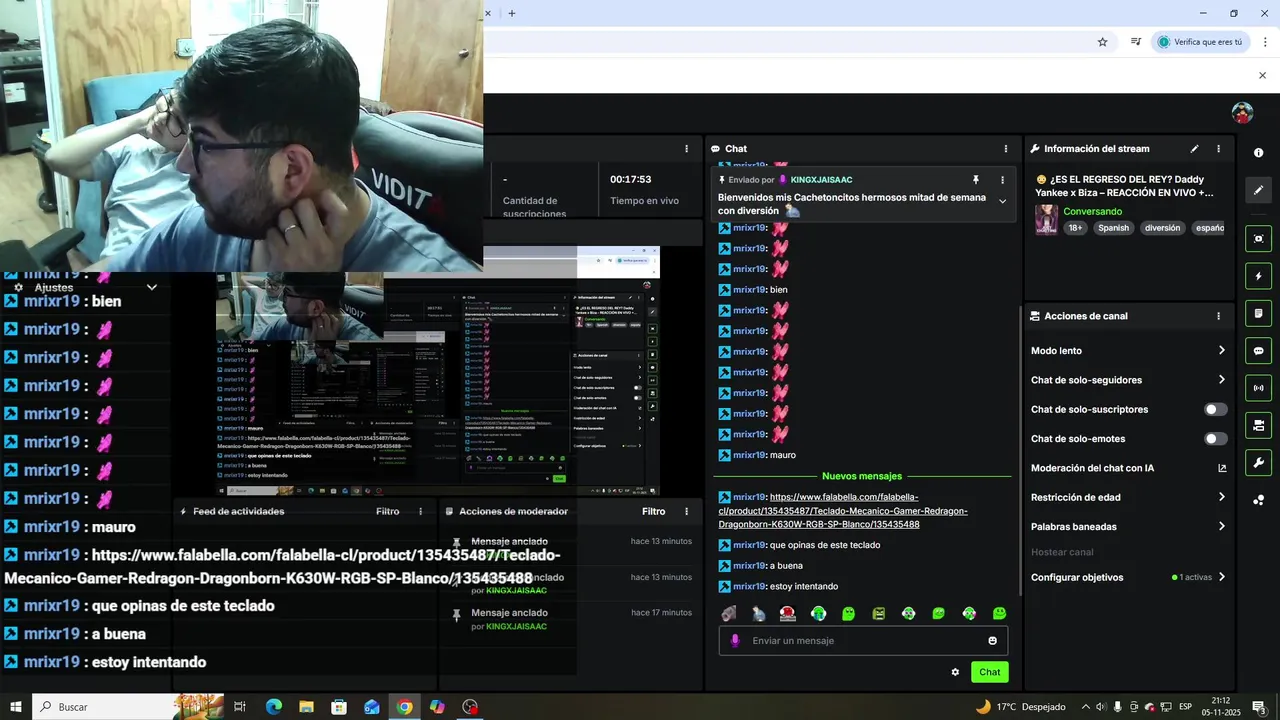The height and width of the screenshot is (720, 1280).
Task: Click in the Enviar un mensaje field
Action: coord(863,641)
